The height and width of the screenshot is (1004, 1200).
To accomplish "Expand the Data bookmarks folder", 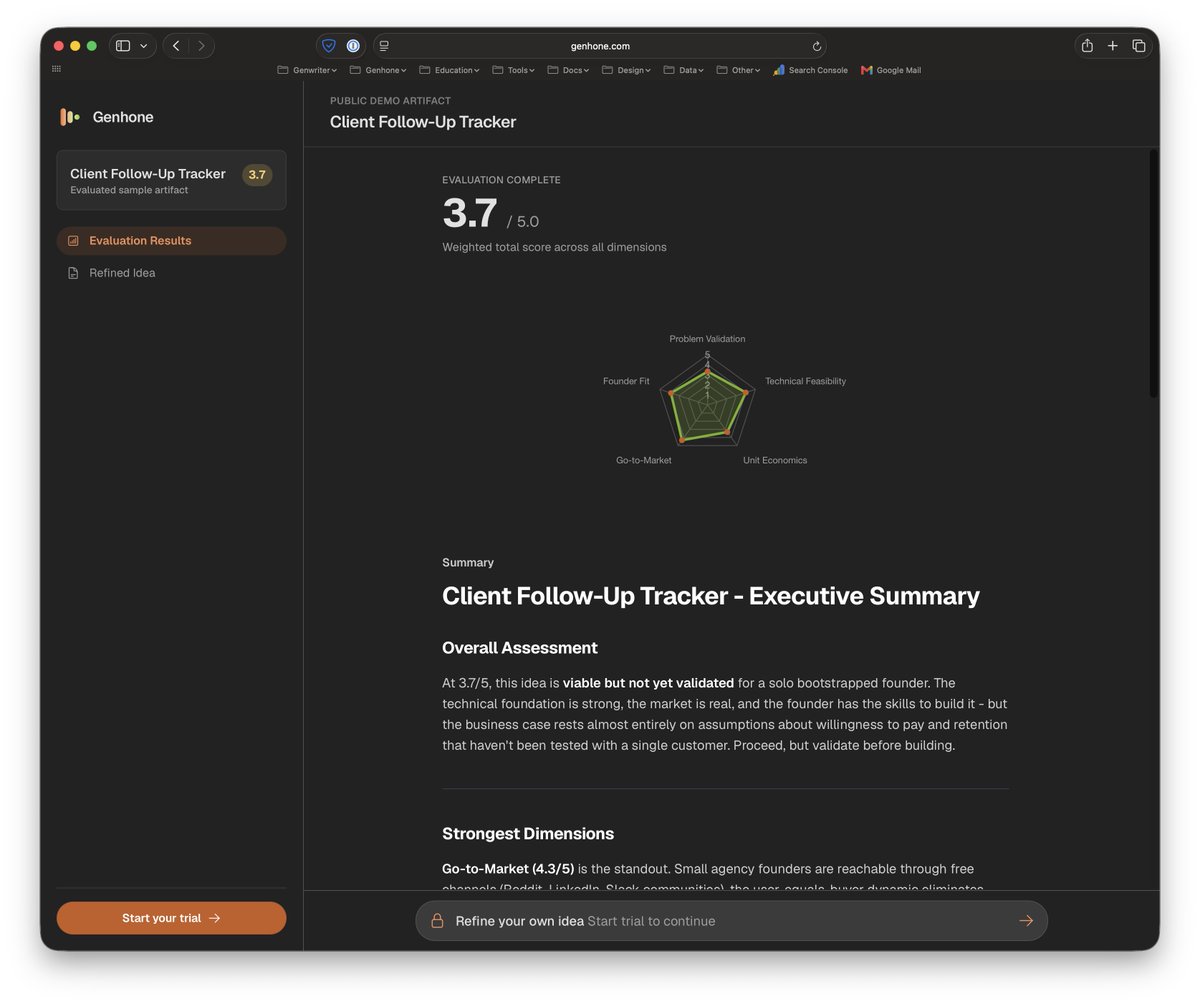I will pyautogui.click(x=683, y=70).
